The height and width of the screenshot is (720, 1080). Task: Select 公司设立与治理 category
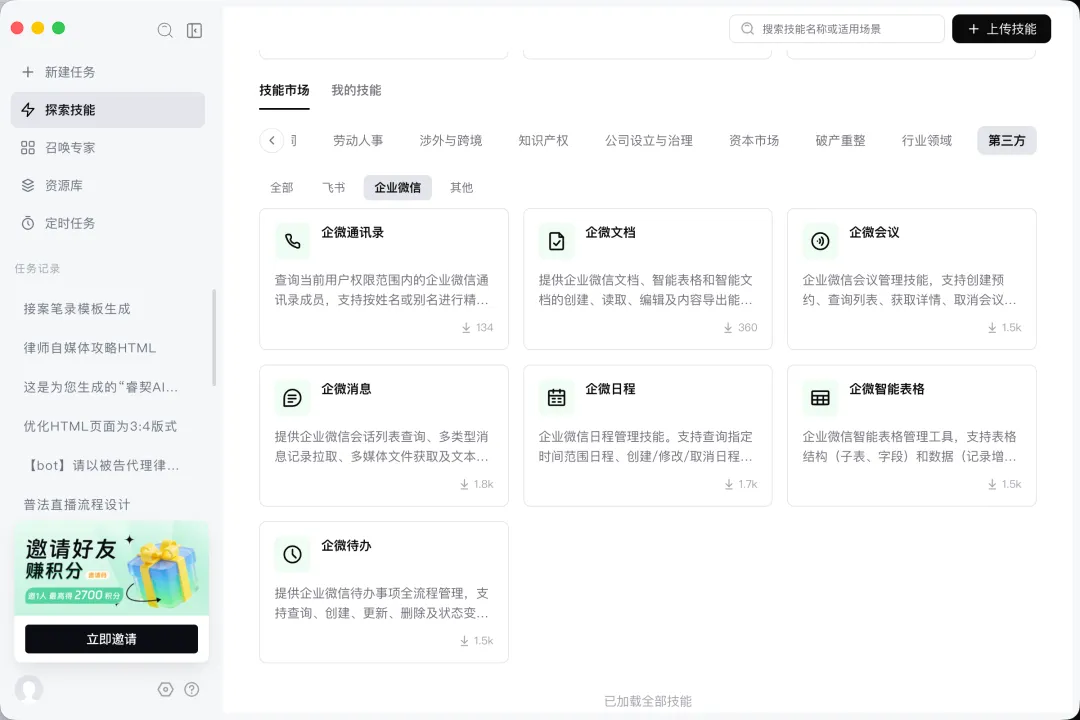649,141
